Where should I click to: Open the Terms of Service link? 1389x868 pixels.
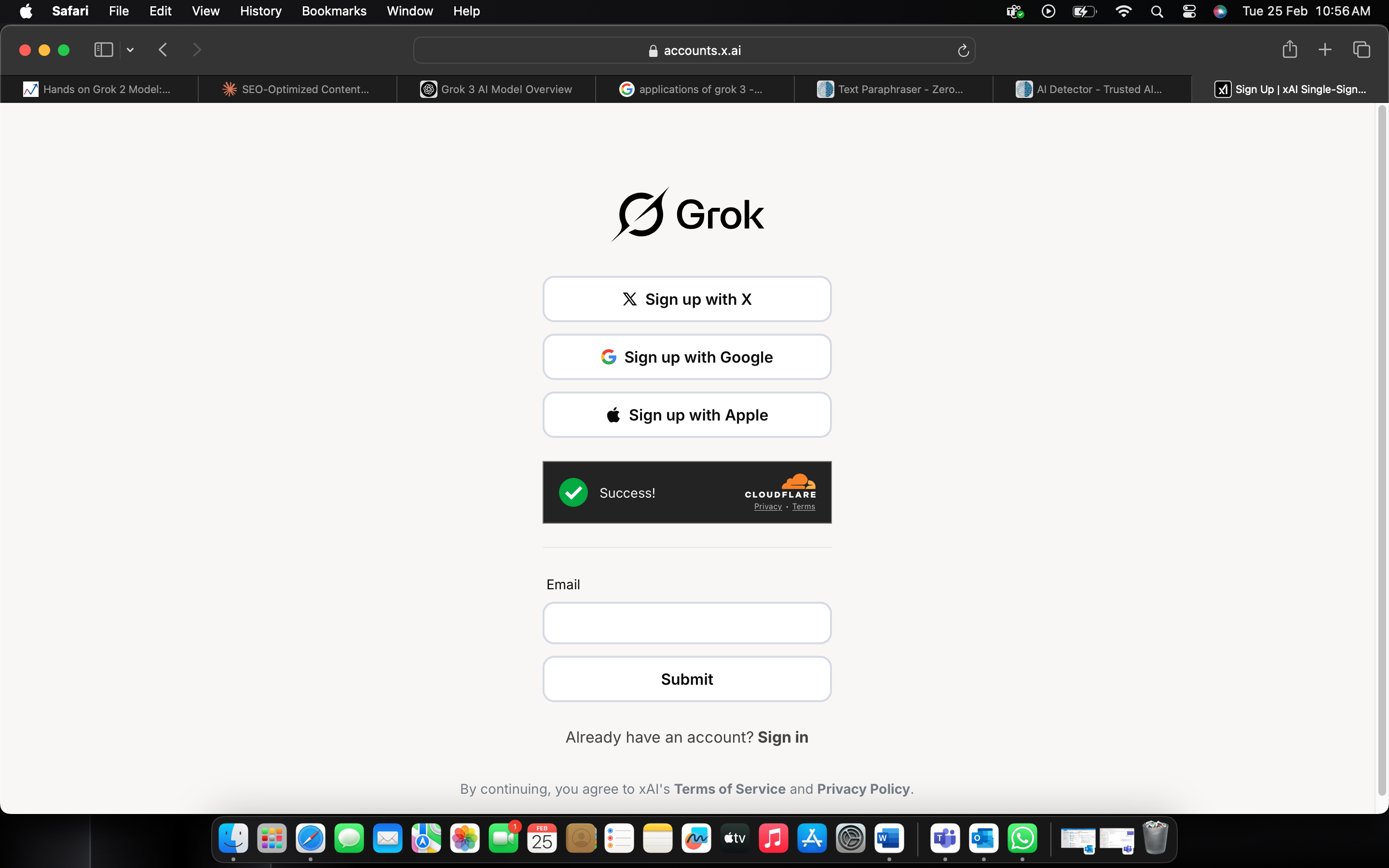(x=730, y=789)
